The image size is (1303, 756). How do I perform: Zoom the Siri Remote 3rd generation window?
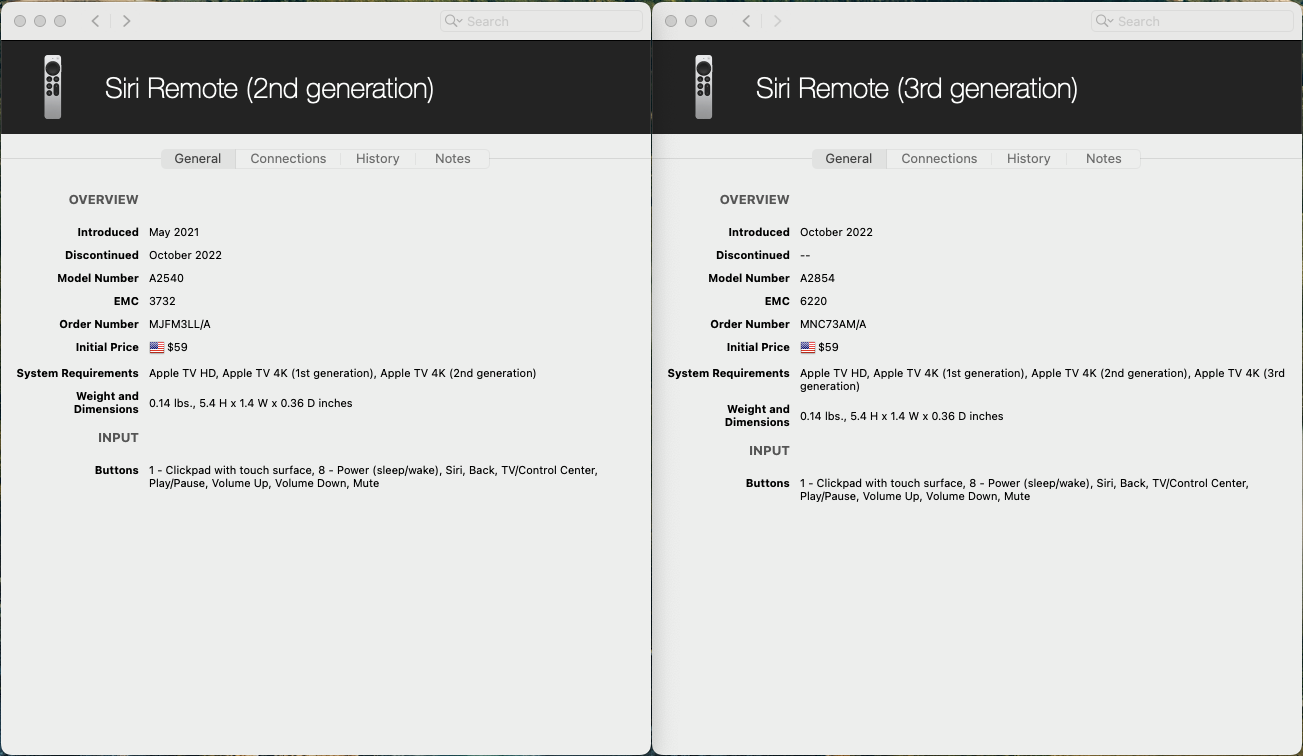coord(711,21)
